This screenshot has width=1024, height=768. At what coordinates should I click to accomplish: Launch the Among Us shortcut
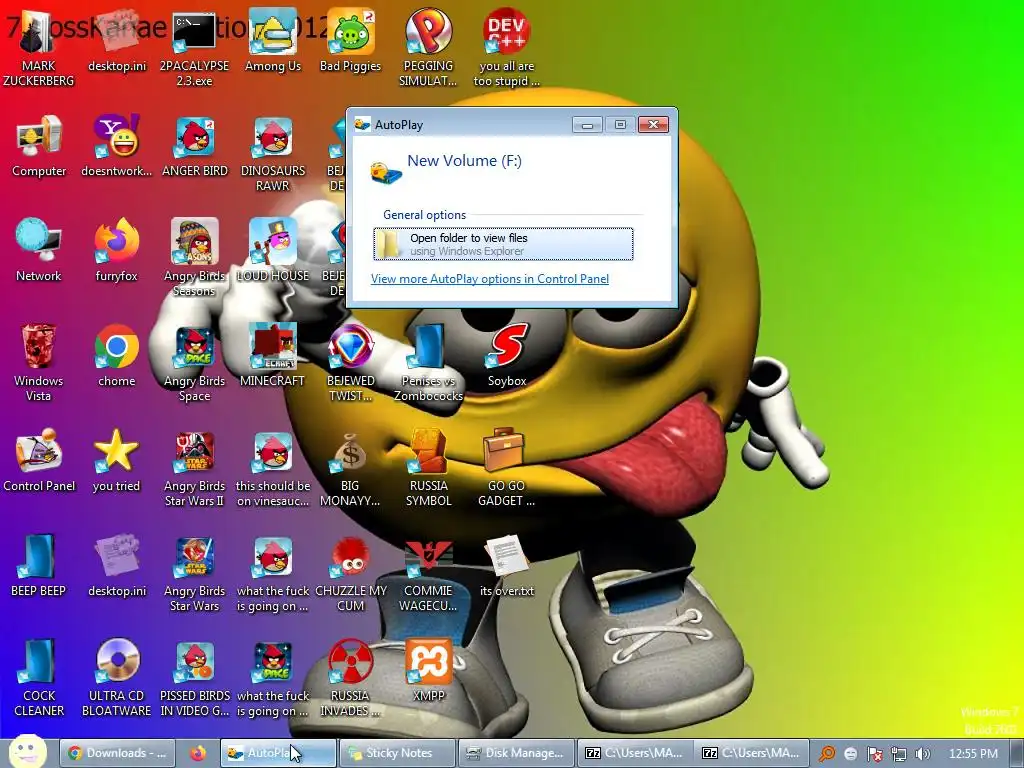tap(272, 40)
